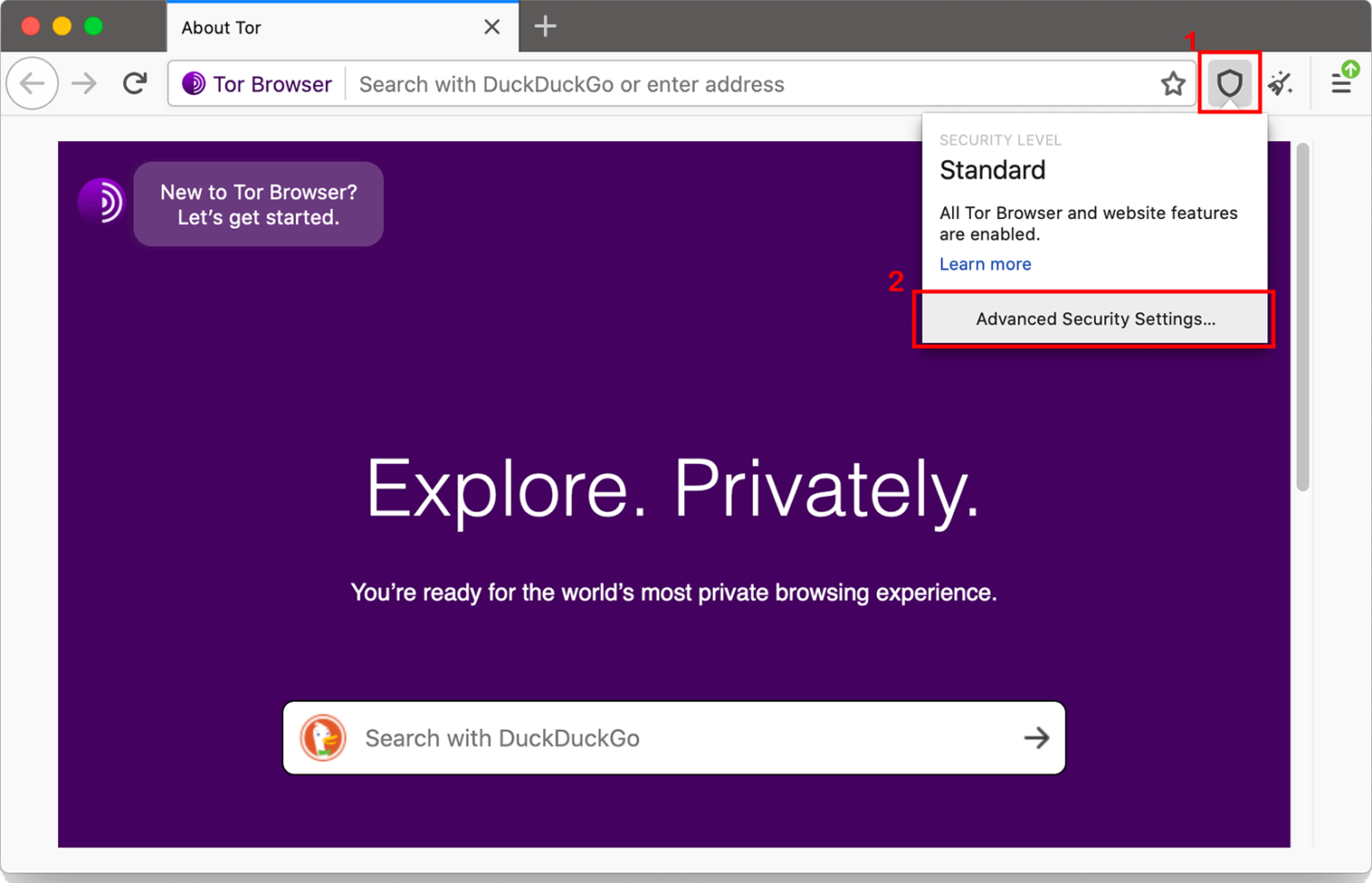Reload the About Tor page
Screen dimensions: 1372x883
click(135, 83)
